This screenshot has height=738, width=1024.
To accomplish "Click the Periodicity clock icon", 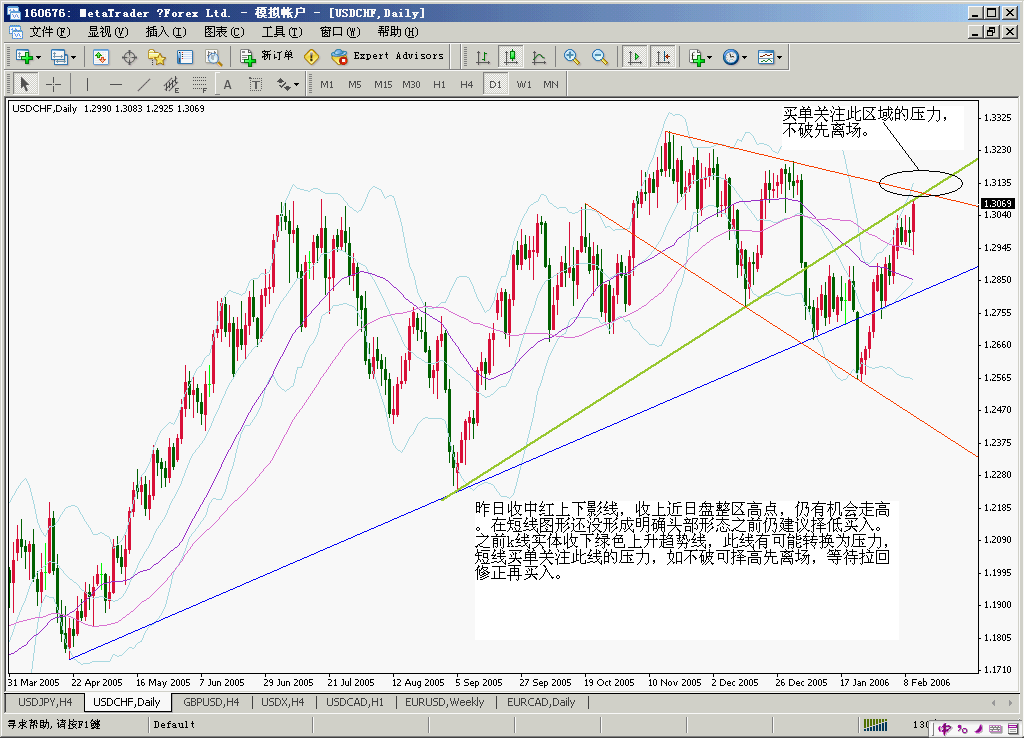I will tap(731, 57).
